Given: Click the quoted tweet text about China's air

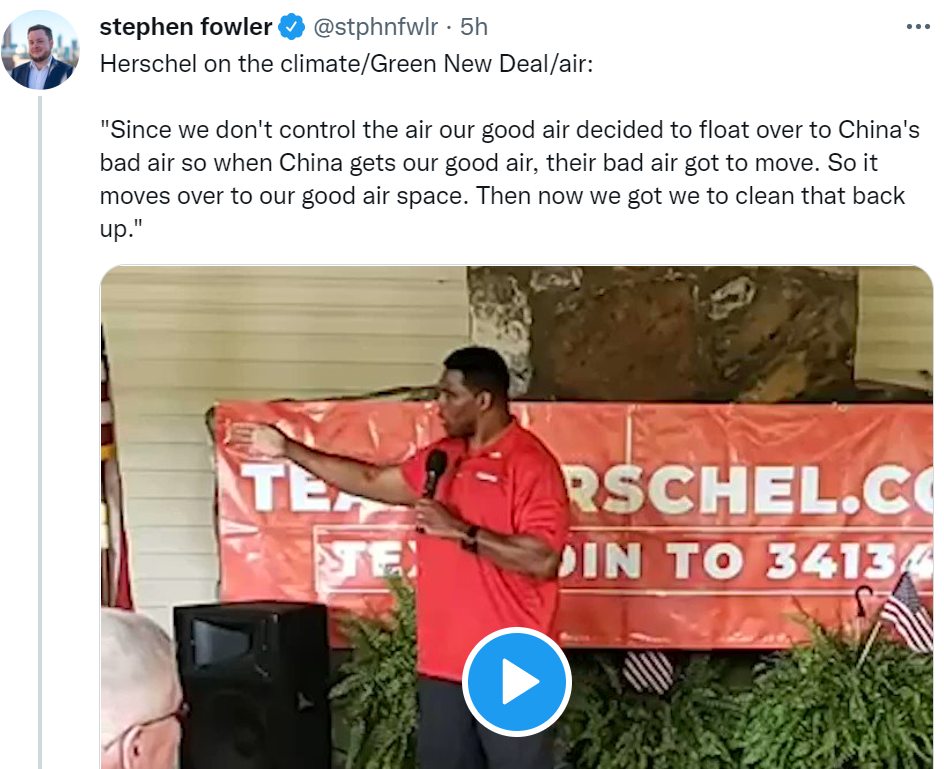Looking at the screenshot, I should (x=509, y=179).
